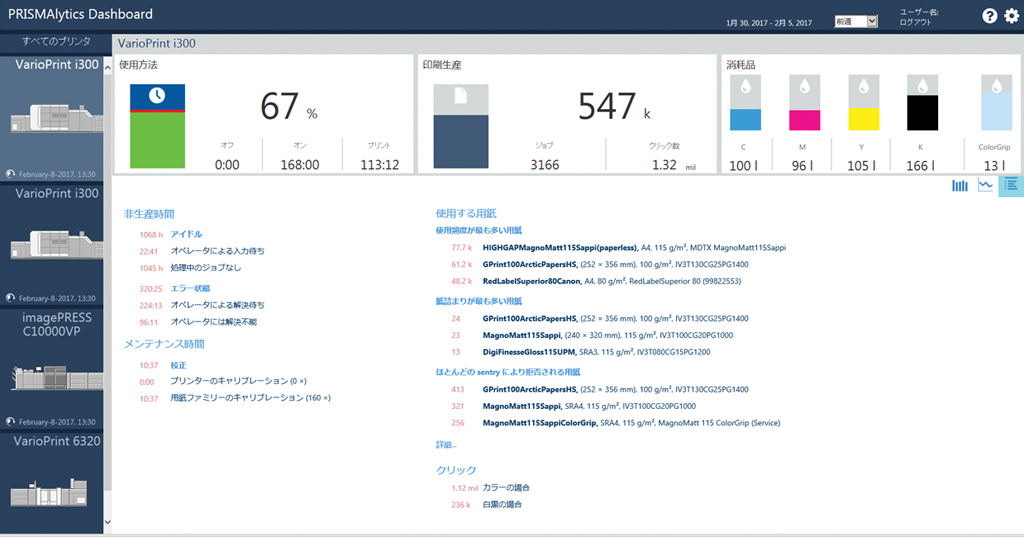Click オペレータには解決不能 row
The height and width of the screenshot is (537, 1024).
pyautogui.click(x=198, y=322)
